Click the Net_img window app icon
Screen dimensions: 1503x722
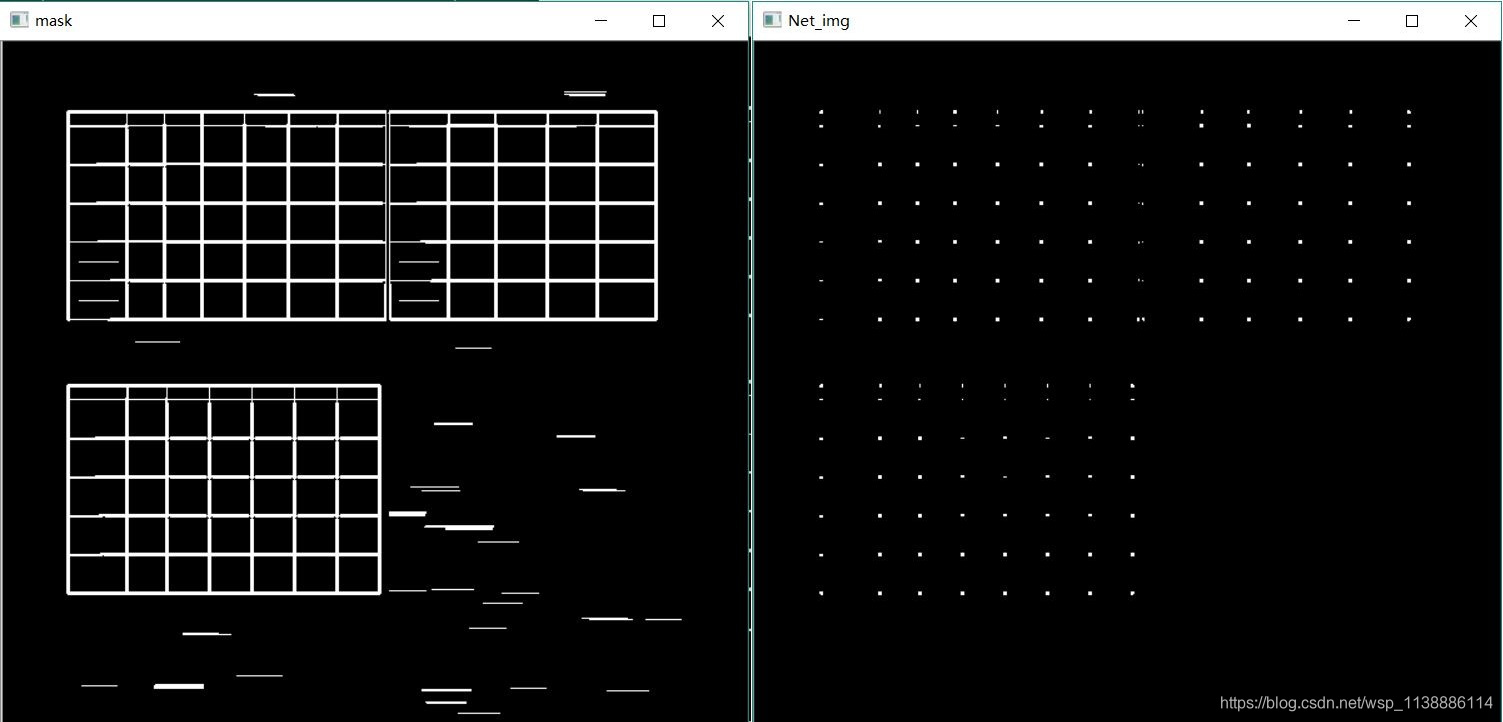(772, 20)
